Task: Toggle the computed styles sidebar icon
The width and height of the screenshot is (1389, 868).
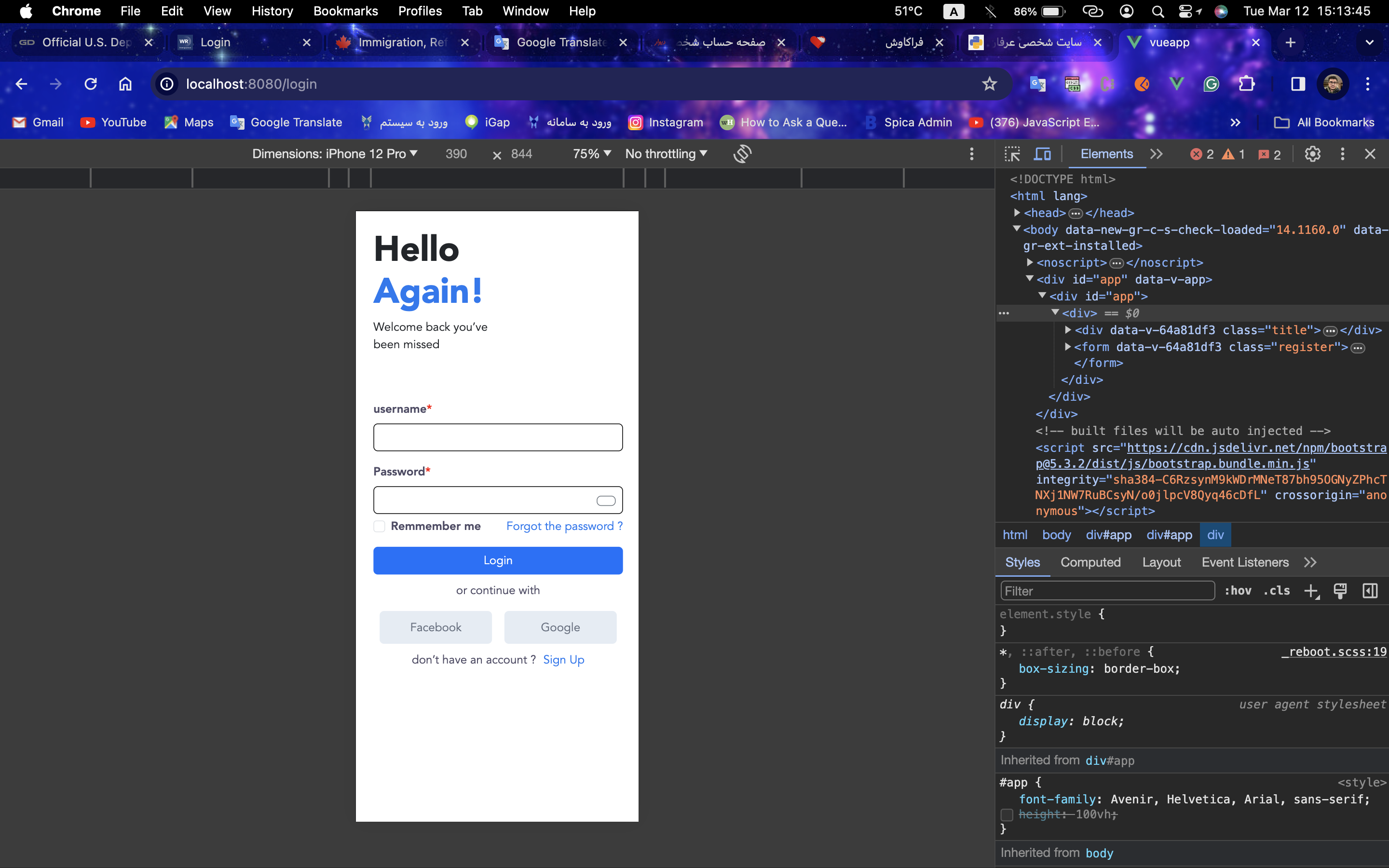Action: [1370, 591]
